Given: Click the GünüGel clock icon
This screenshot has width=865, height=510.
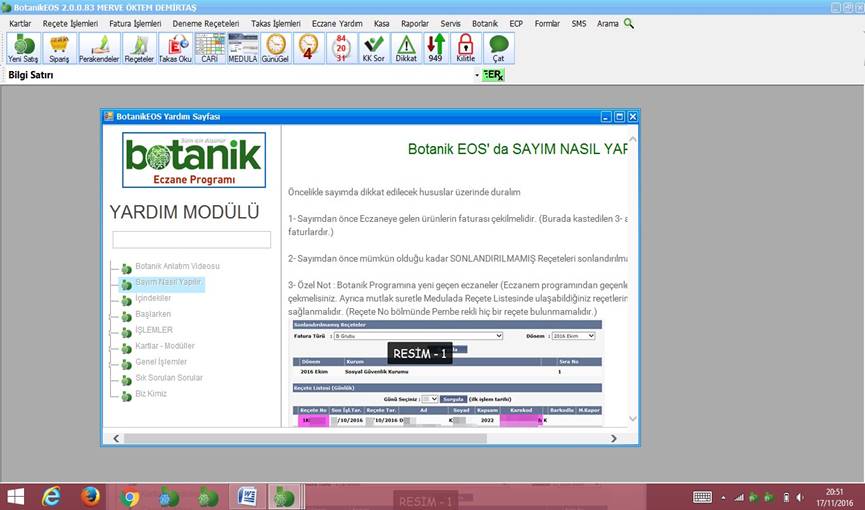Looking at the screenshot, I should [275, 48].
